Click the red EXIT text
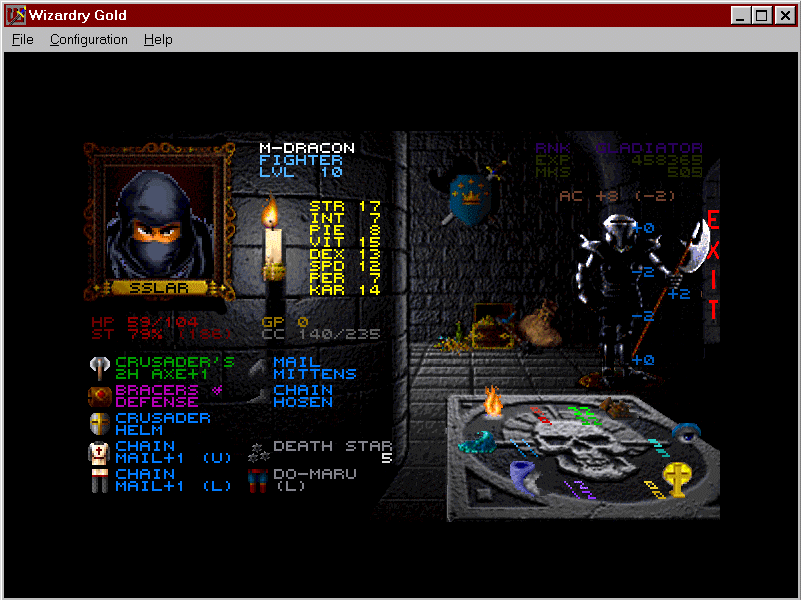Viewport: 801px width, 600px height. 712,266
